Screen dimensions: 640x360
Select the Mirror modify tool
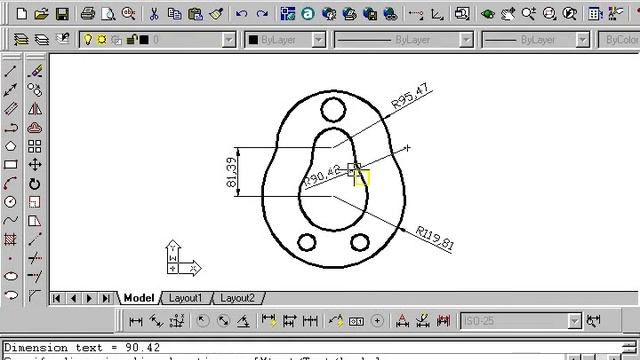[35, 109]
